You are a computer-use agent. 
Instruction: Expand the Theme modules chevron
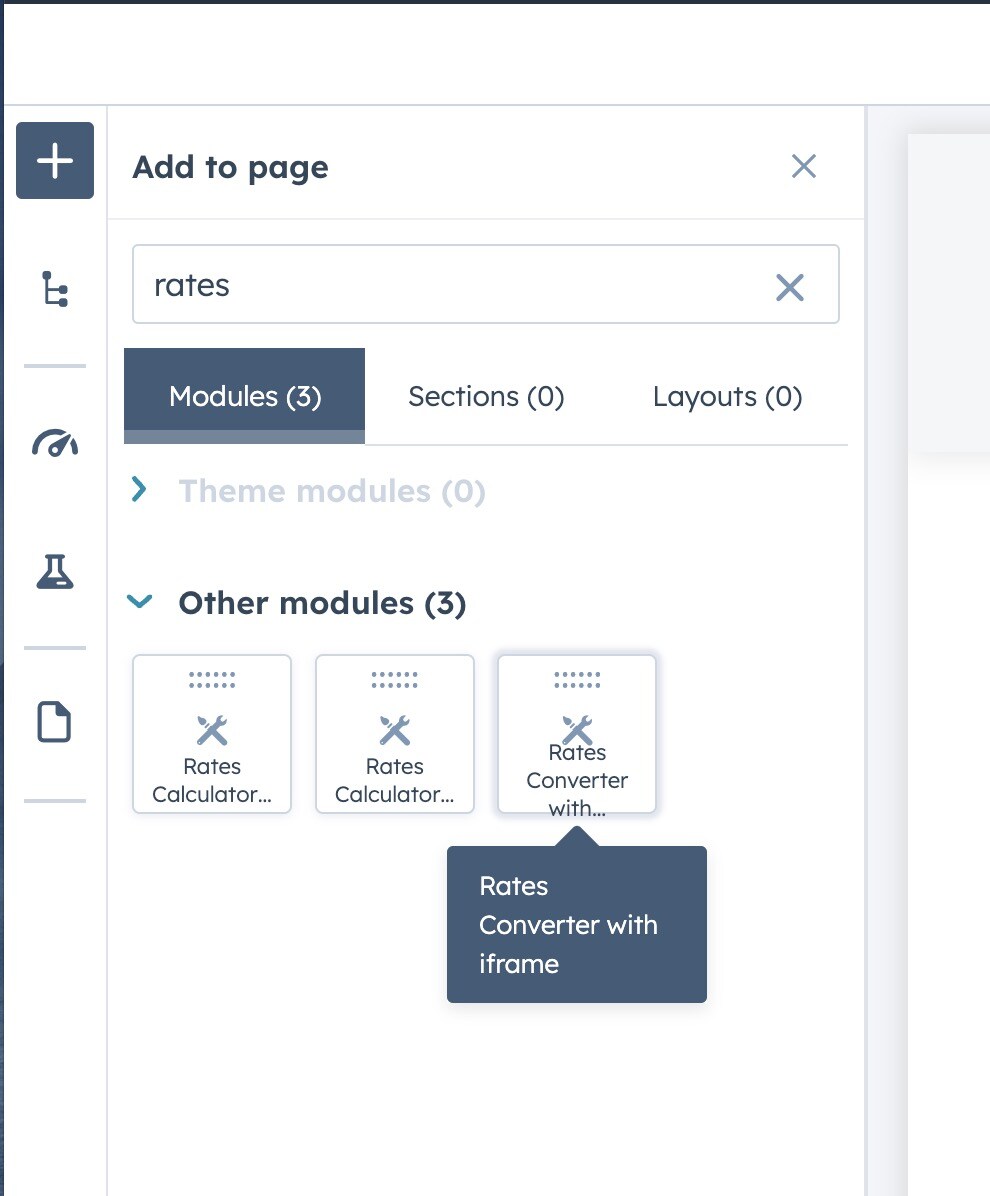140,490
